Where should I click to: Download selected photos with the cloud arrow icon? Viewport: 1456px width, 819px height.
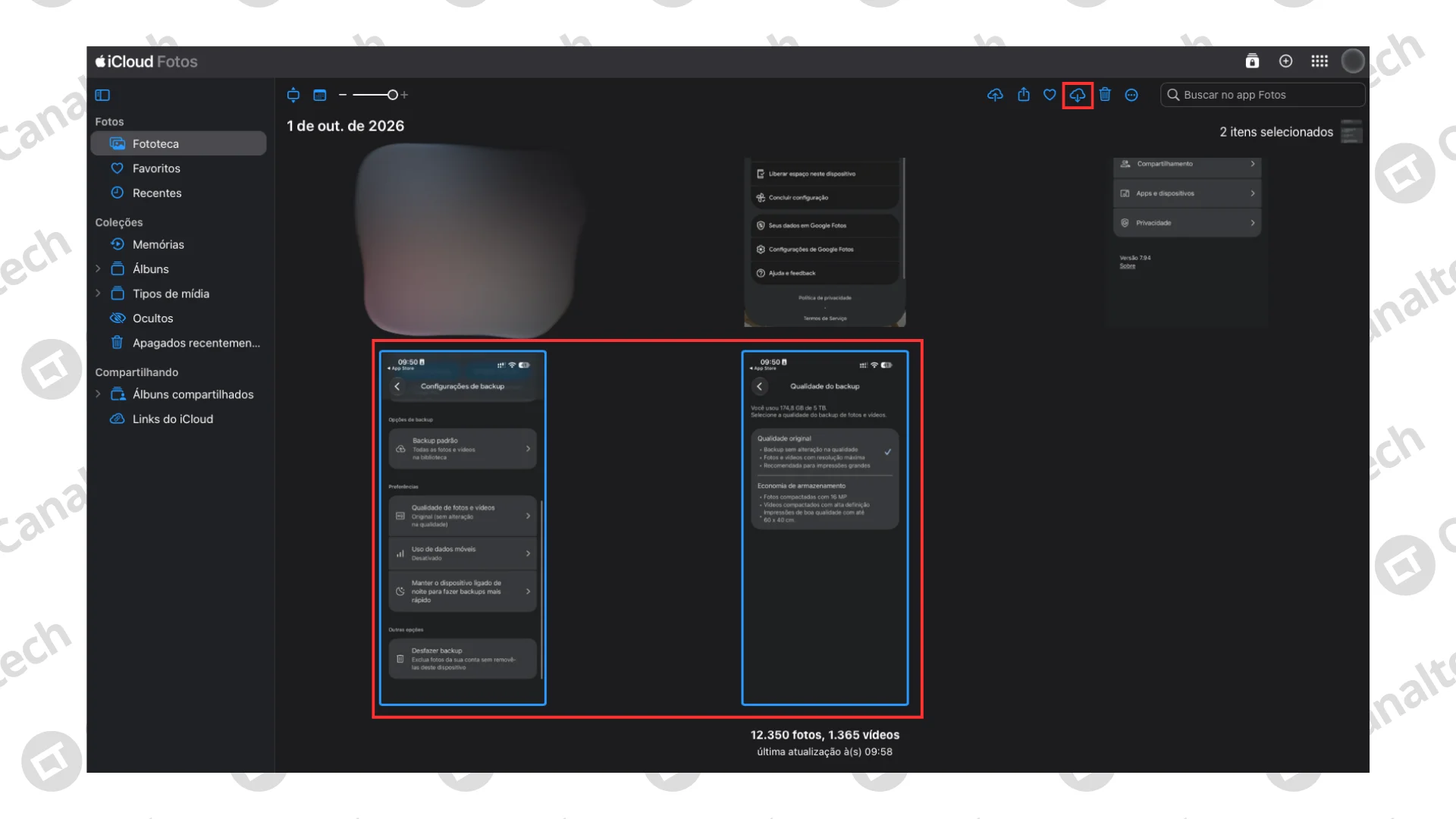(1078, 95)
